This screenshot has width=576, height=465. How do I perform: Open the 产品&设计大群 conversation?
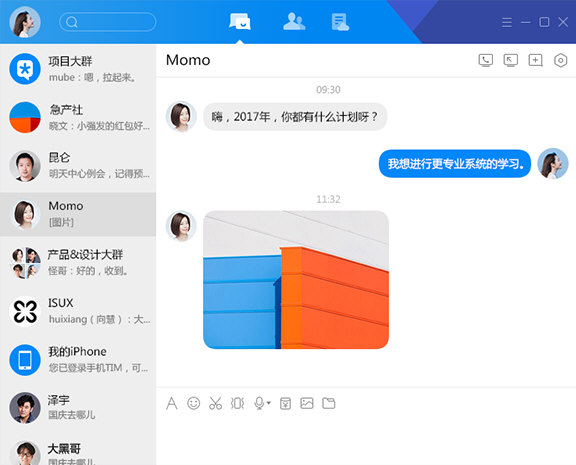pyautogui.click(x=78, y=263)
